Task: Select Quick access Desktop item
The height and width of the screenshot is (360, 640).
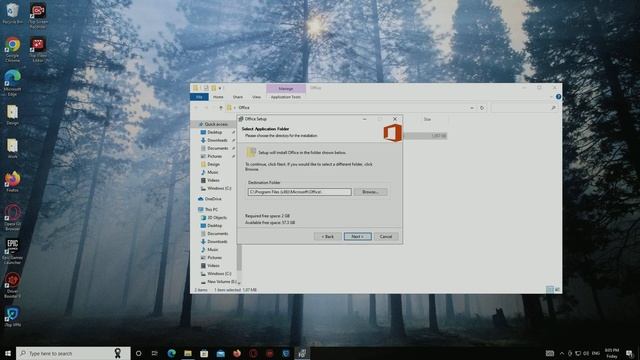Action: pos(212,132)
